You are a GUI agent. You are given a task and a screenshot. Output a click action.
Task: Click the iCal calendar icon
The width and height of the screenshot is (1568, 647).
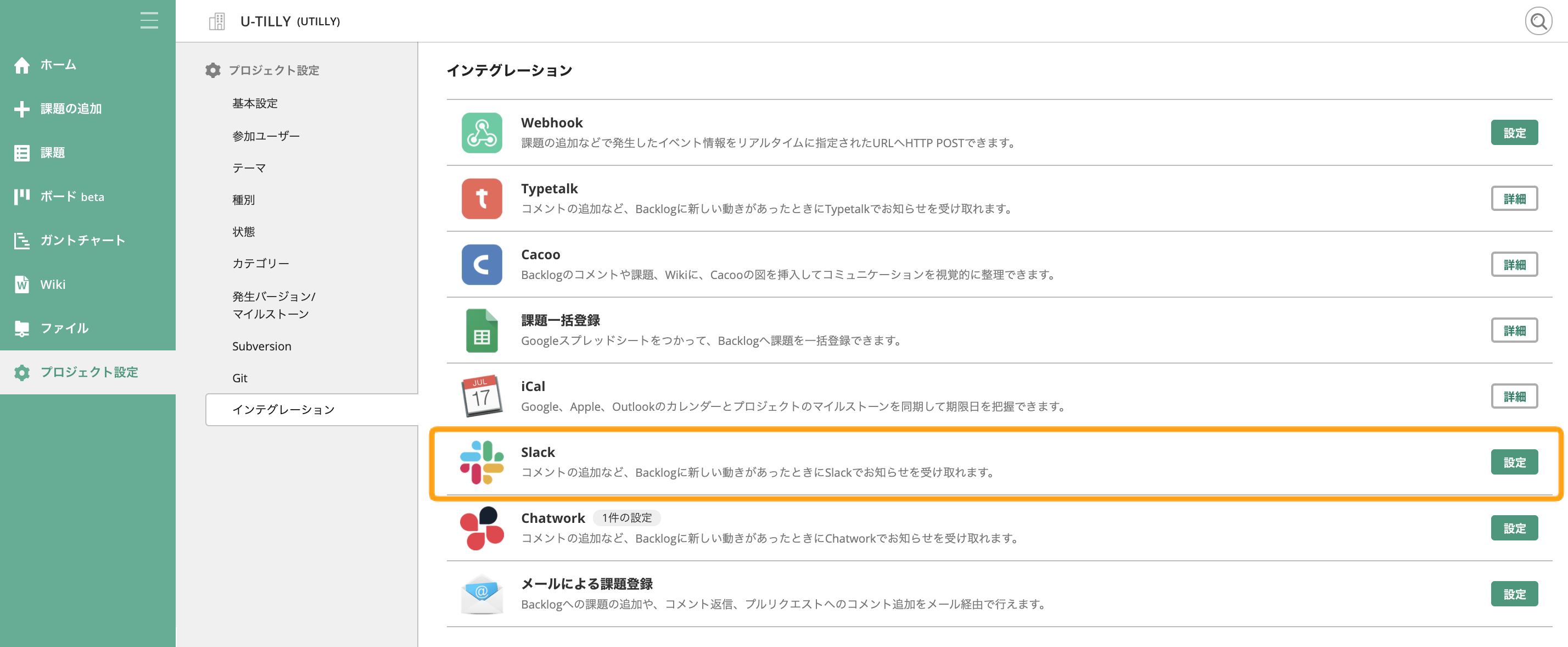tap(481, 395)
